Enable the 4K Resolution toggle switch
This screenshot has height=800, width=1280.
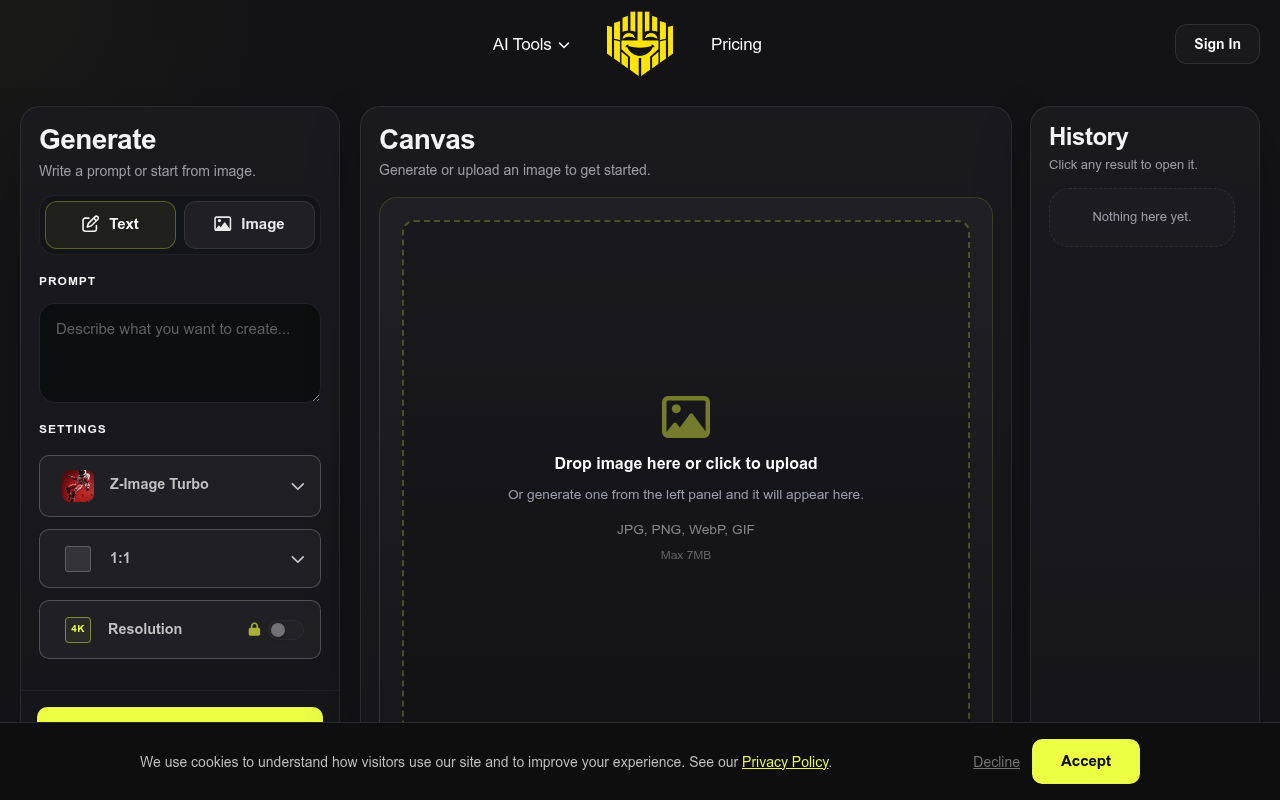(285, 630)
